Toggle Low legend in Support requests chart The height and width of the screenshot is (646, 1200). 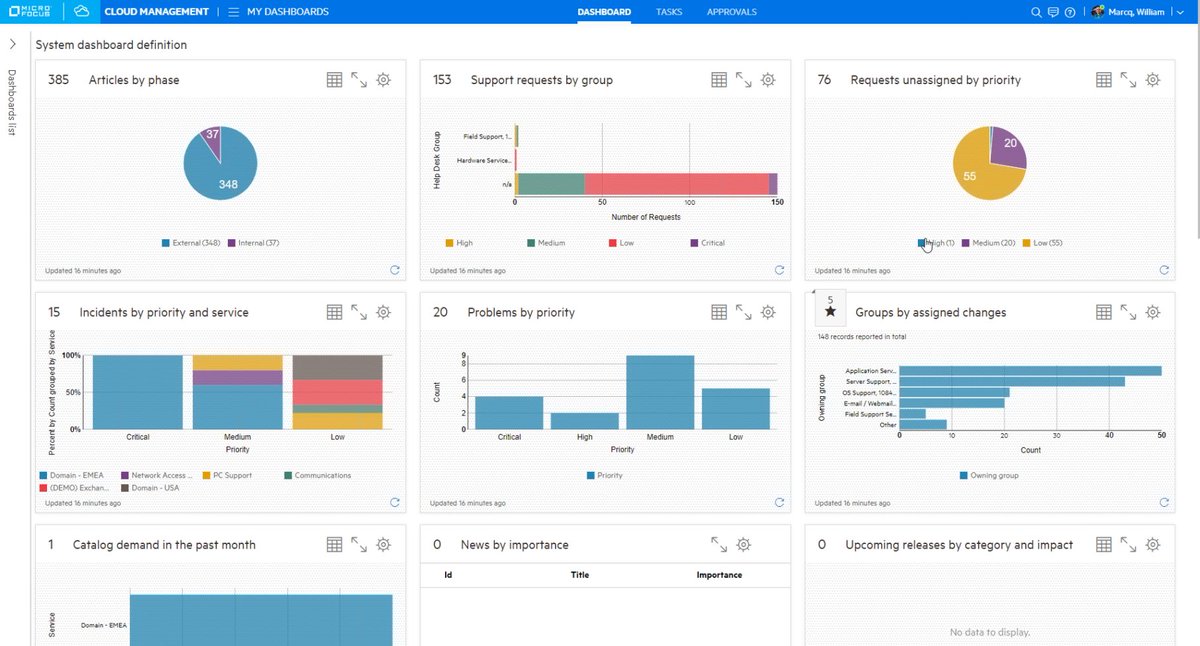[x=620, y=243]
